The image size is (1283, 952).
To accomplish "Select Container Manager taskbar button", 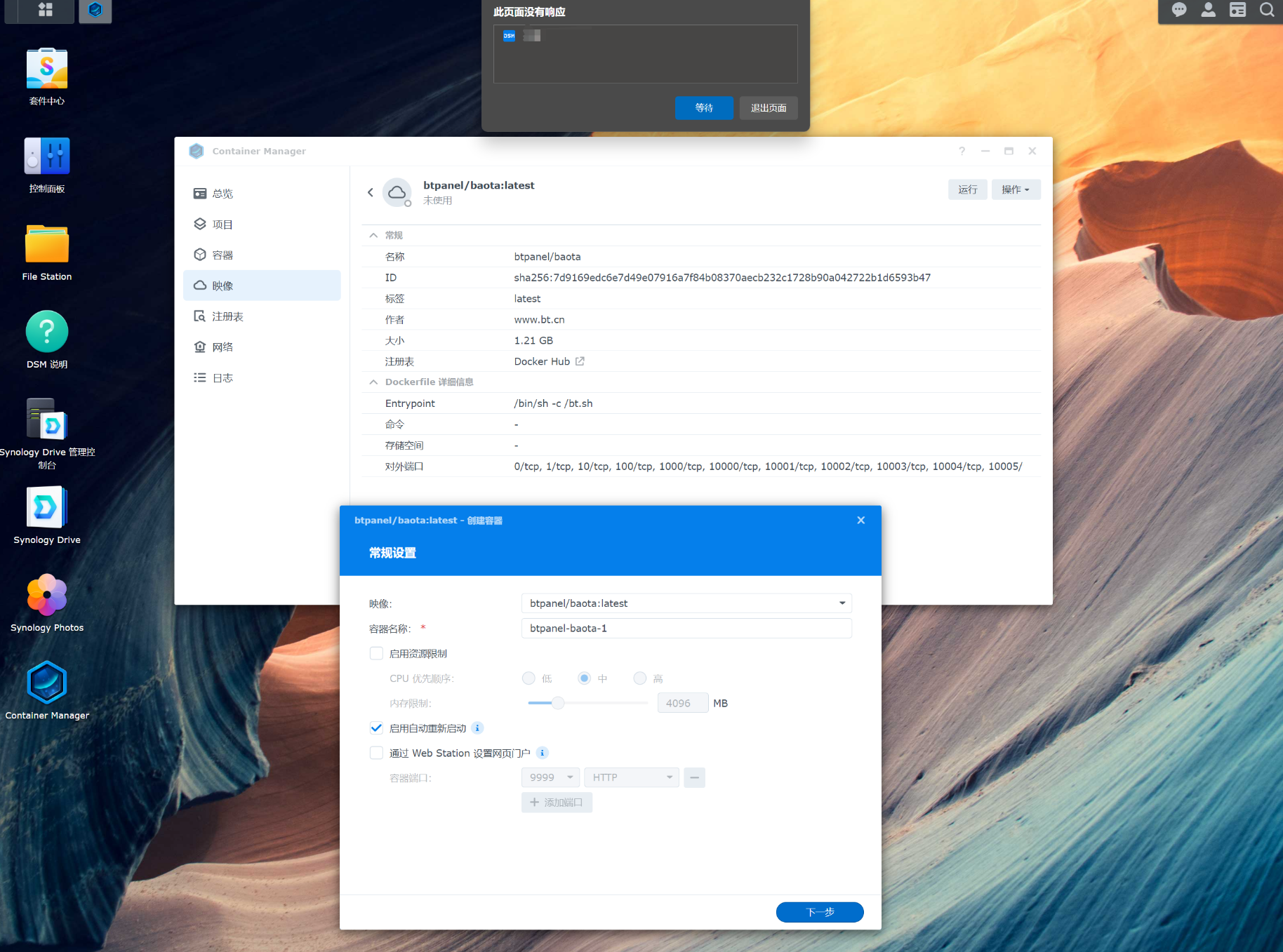I will (x=95, y=10).
